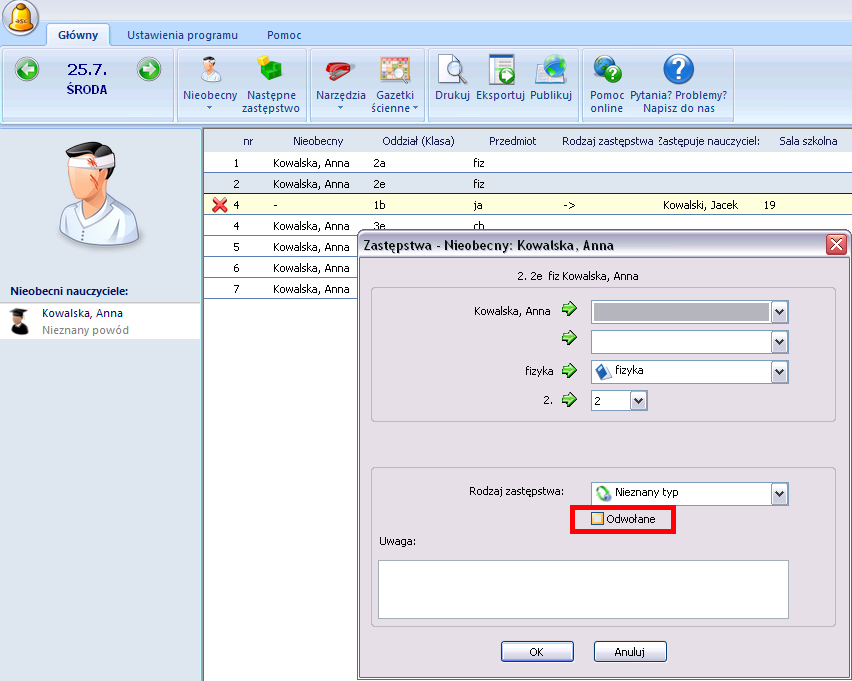Screen dimensions: 852x681
Task: Expand the Nieobecny toolbar dropdown arrow
Action: click(210, 108)
